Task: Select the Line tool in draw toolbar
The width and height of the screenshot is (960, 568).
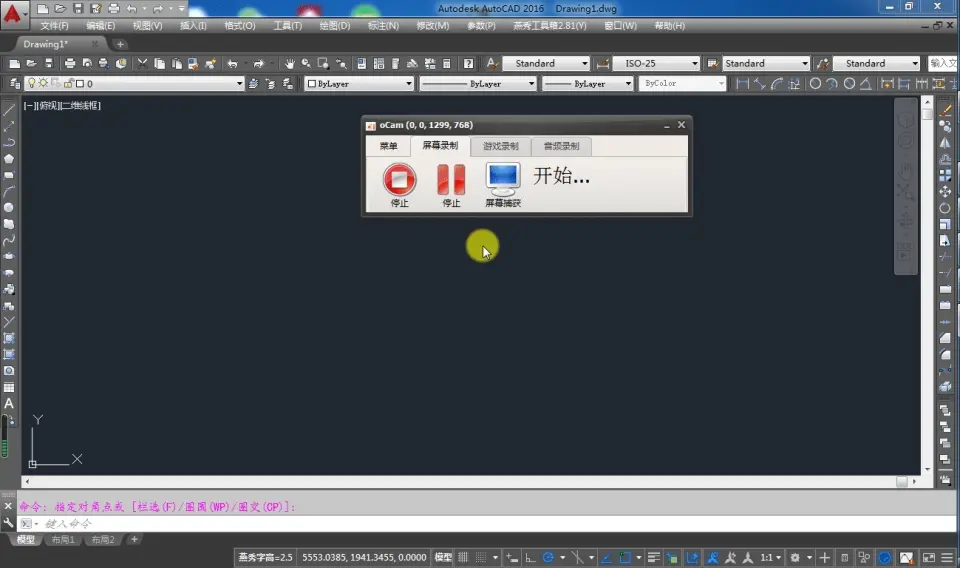Action: 9,110
